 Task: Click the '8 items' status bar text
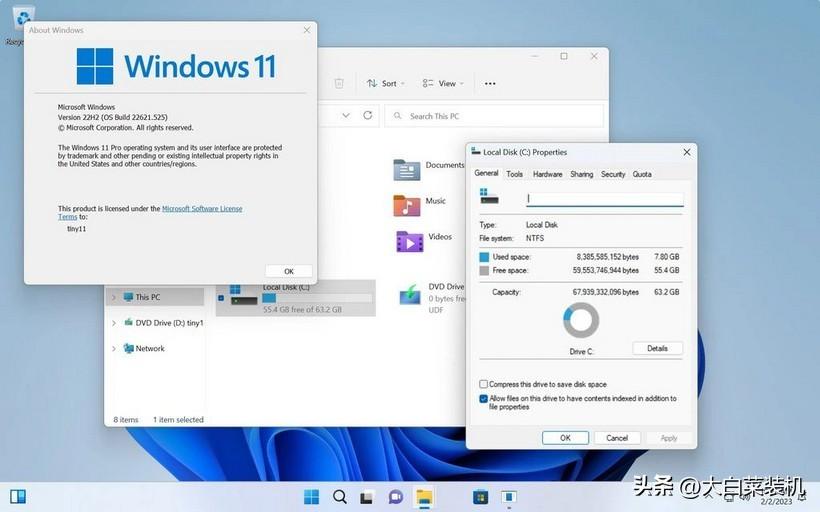click(126, 419)
